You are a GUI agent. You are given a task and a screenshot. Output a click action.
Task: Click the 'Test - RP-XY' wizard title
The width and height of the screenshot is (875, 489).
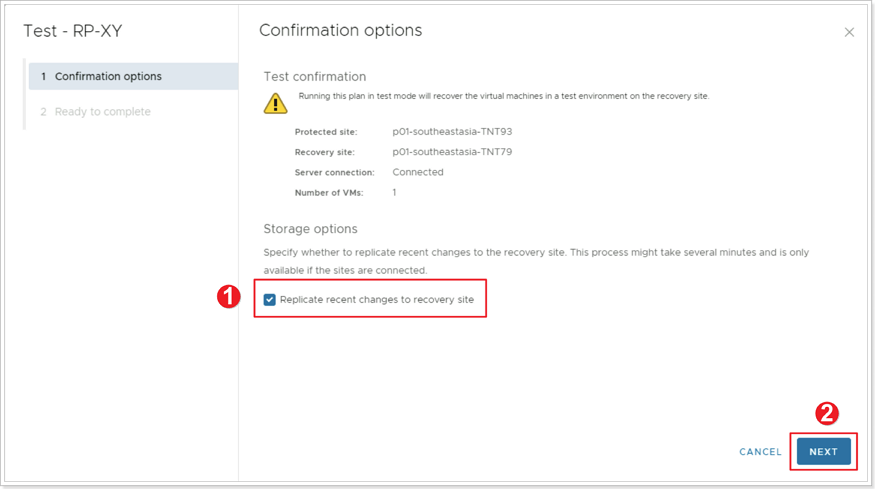point(73,31)
